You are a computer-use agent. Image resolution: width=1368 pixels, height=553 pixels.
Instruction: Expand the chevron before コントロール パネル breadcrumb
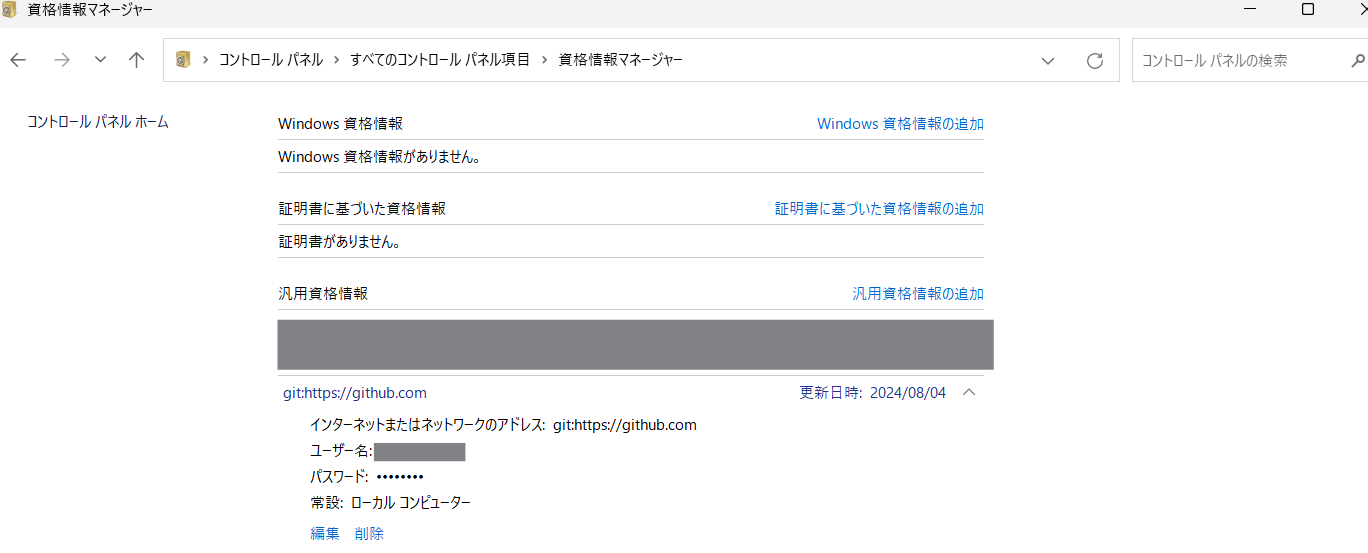206,60
